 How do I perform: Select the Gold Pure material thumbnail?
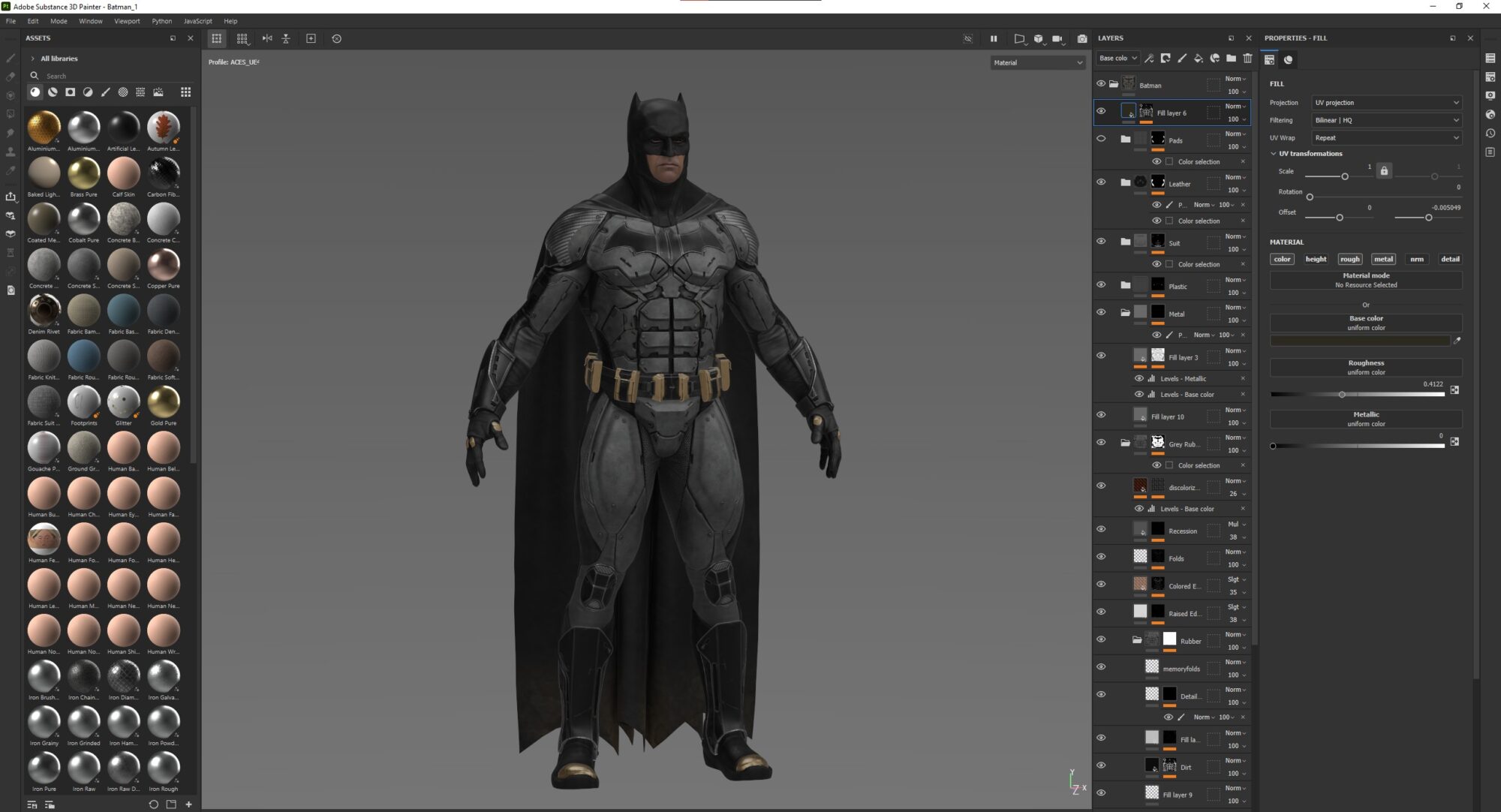click(163, 403)
